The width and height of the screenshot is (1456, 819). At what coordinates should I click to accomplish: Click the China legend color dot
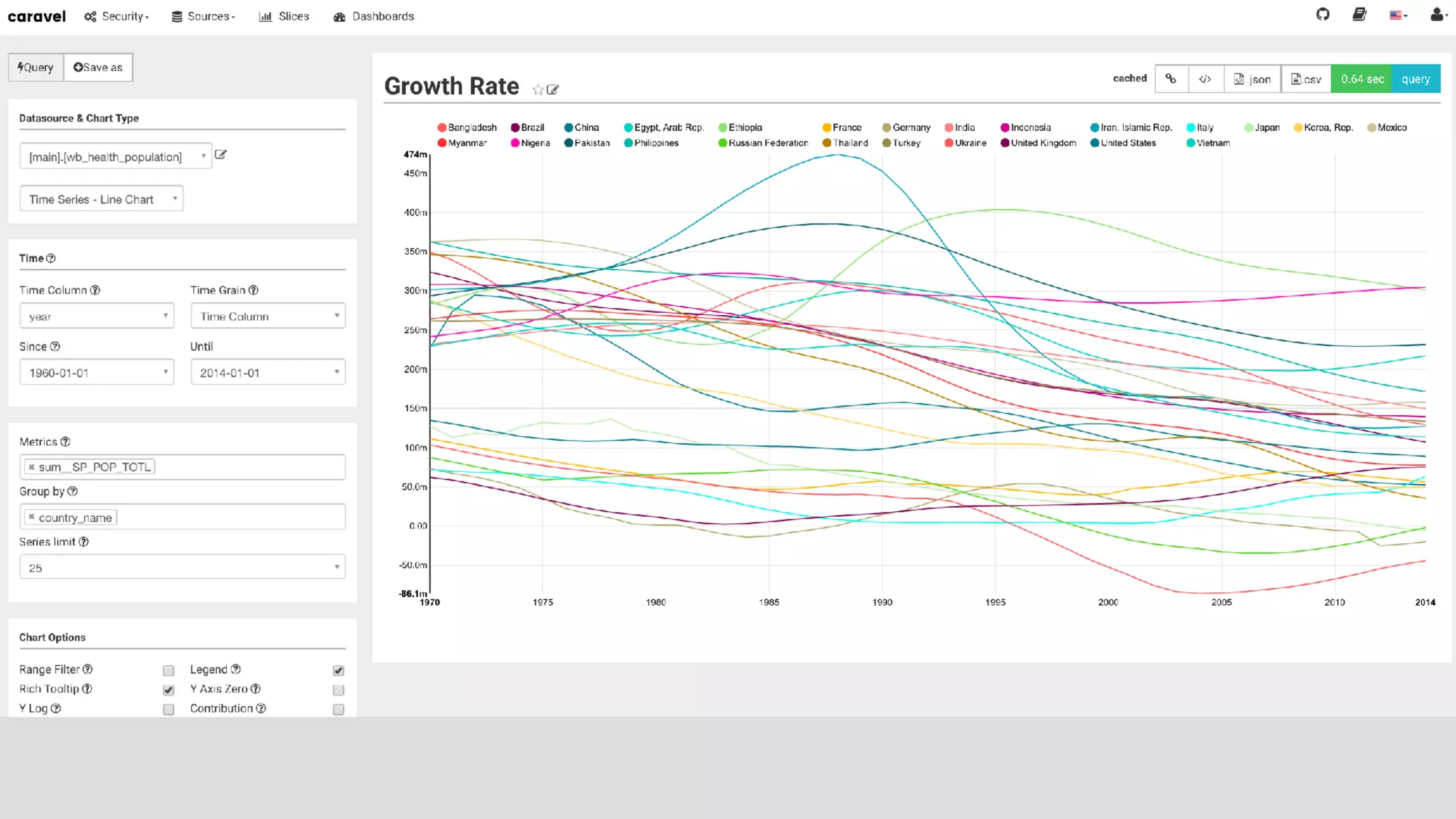(569, 128)
